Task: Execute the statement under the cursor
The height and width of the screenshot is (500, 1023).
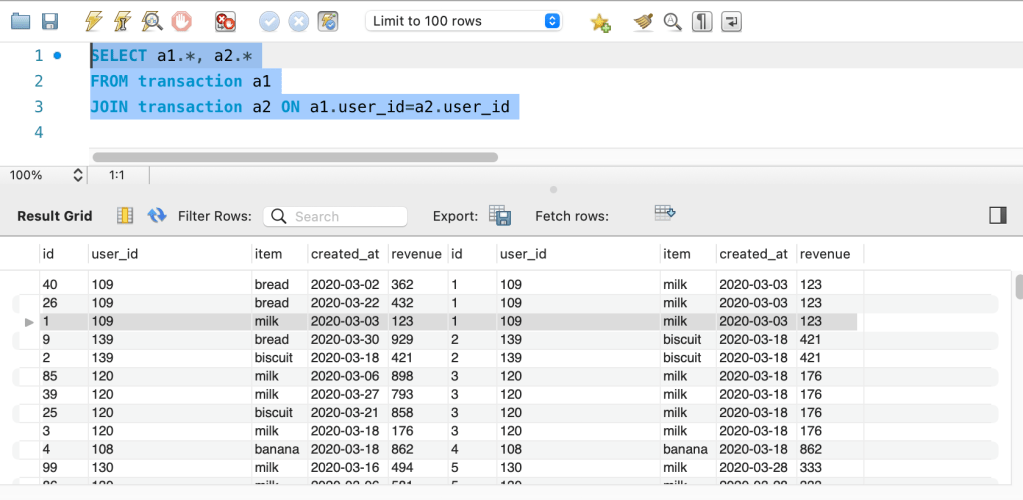Action: pyautogui.click(x=122, y=21)
